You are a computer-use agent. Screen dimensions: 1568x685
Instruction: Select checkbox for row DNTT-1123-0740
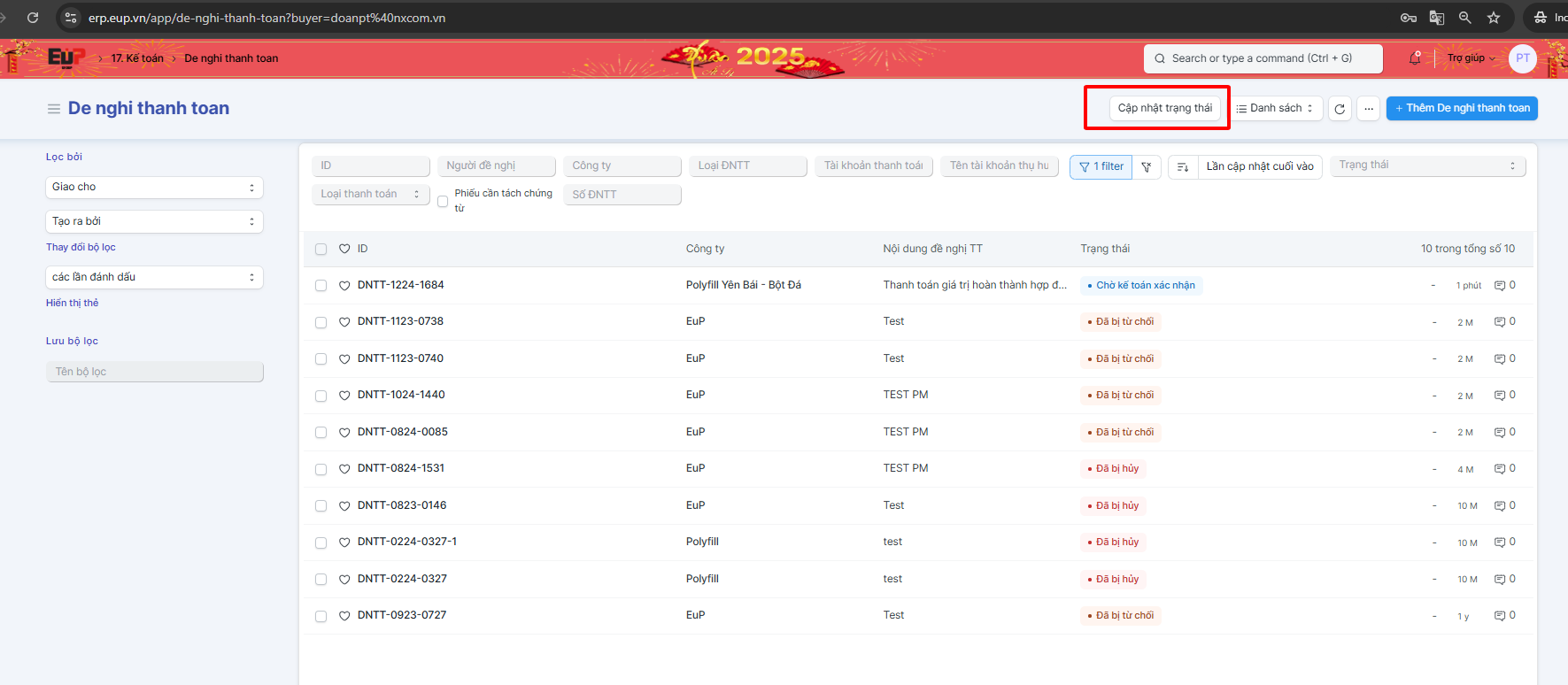[x=321, y=359]
